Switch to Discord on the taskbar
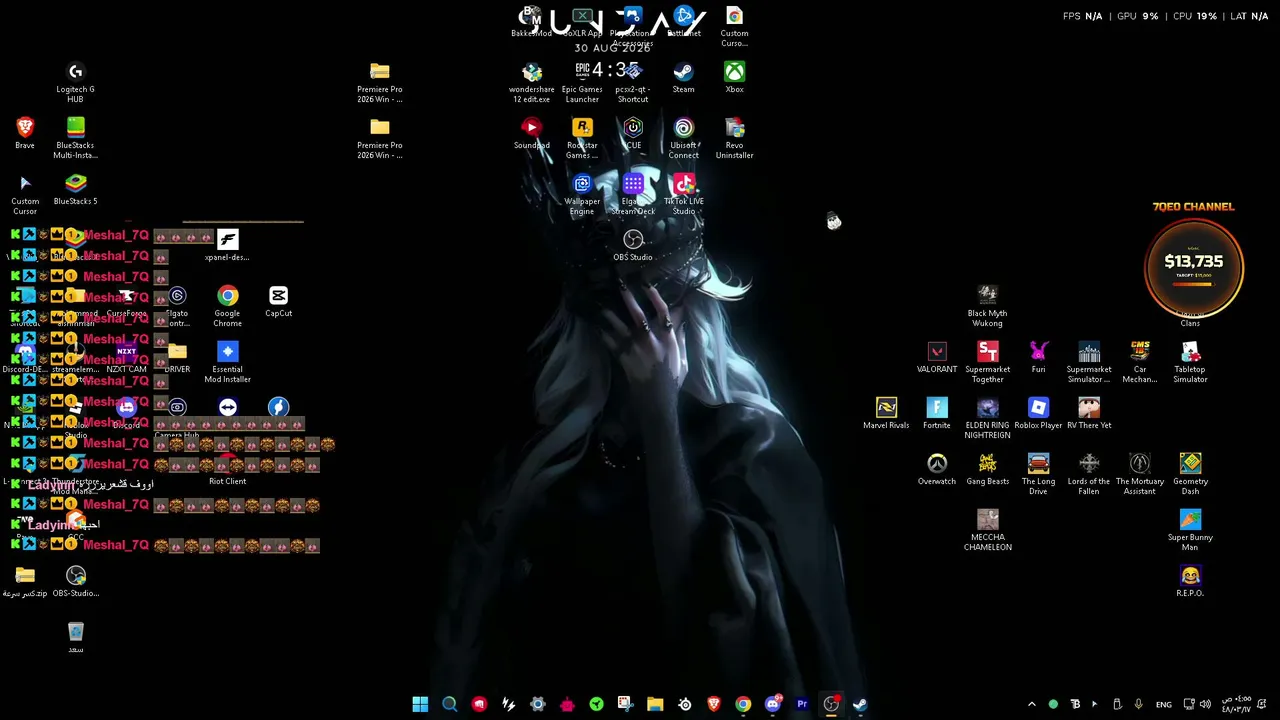1280x720 pixels. click(x=772, y=704)
